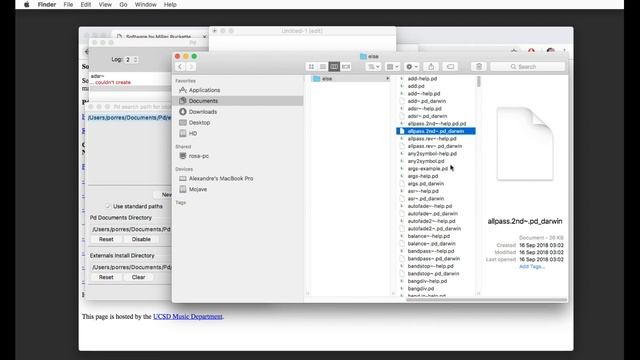Select file add-help.pd
The width and height of the screenshot is (640, 360).
422,79
